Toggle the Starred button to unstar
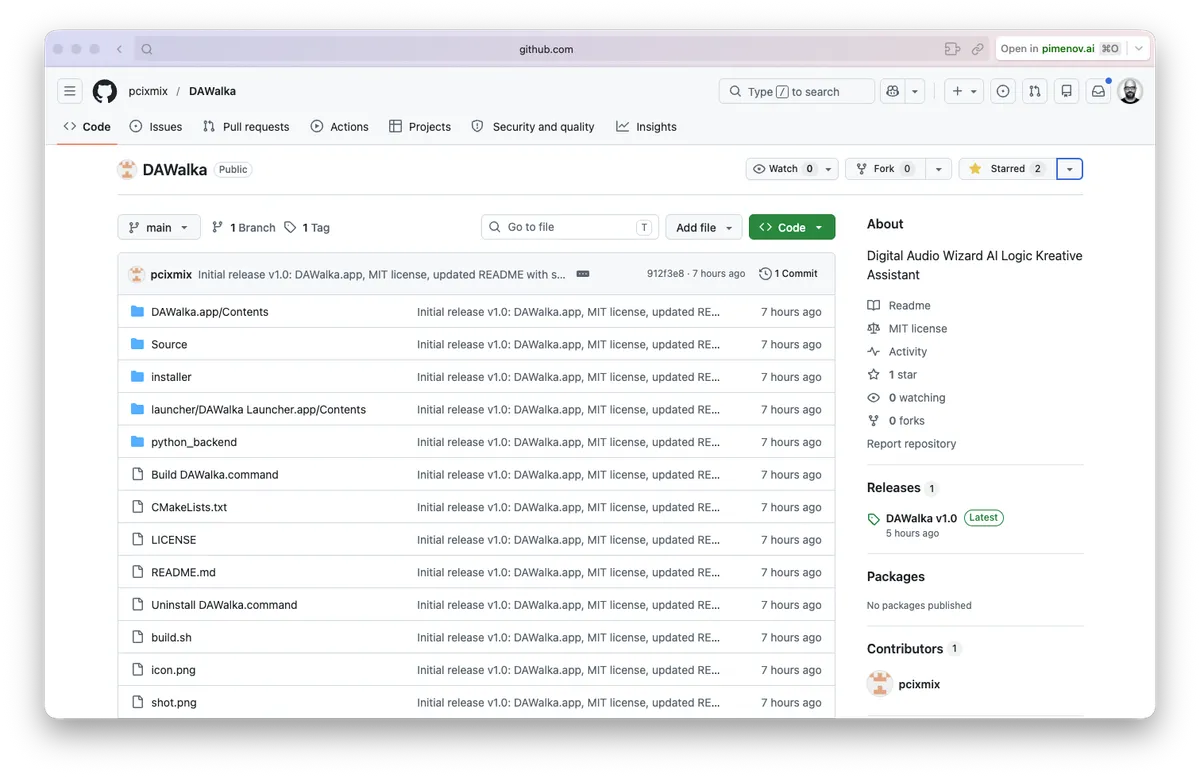The height and width of the screenshot is (777, 1200). pyautogui.click(x=1007, y=169)
